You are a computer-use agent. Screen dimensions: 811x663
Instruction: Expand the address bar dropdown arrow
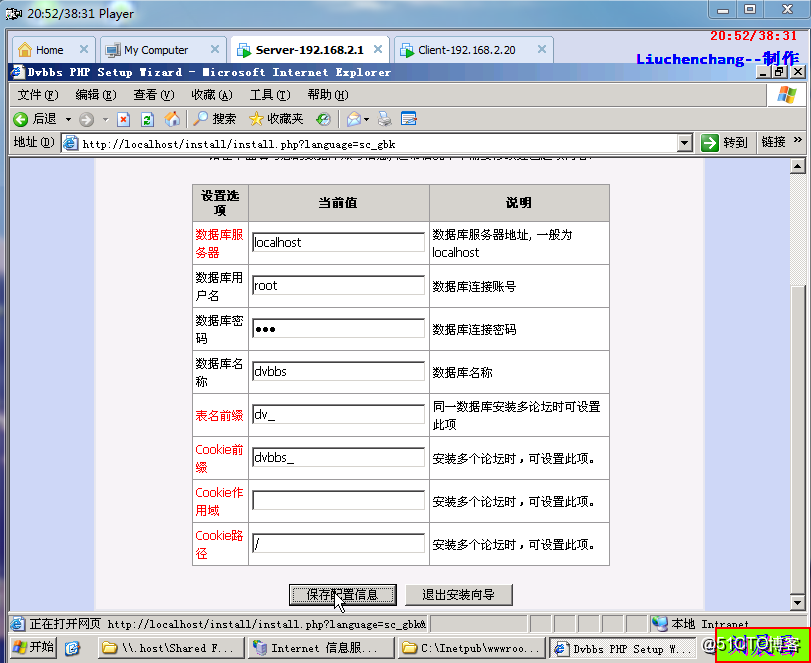tap(685, 143)
